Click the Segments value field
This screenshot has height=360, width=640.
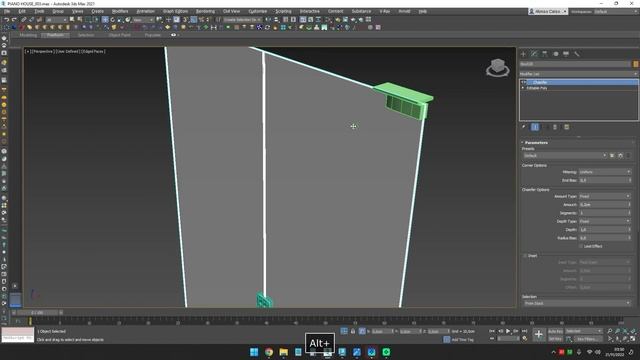pyautogui.click(x=603, y=213)
